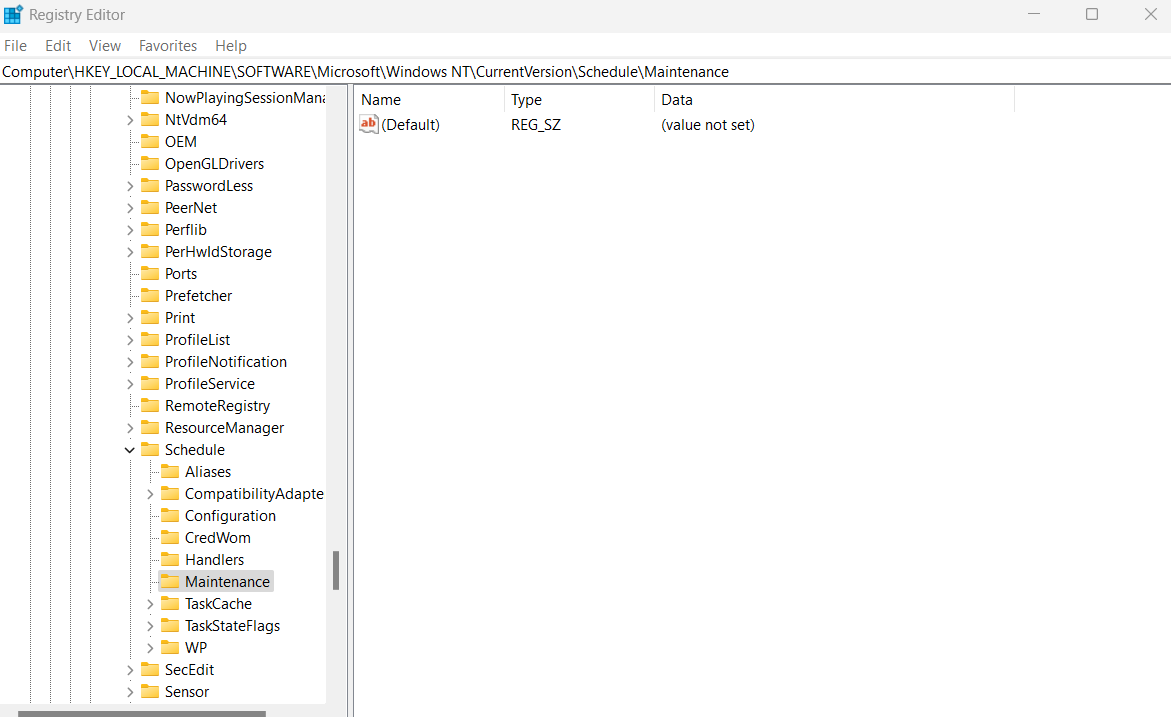Expand the SecEdit key
The image size is (1171, 717).
(x=130, y=670)
